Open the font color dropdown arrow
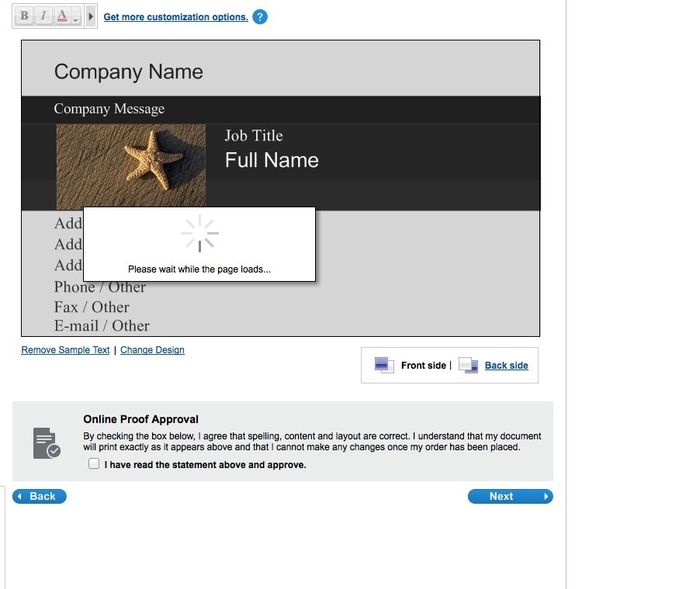700x589 pixels. click(76, 19)
